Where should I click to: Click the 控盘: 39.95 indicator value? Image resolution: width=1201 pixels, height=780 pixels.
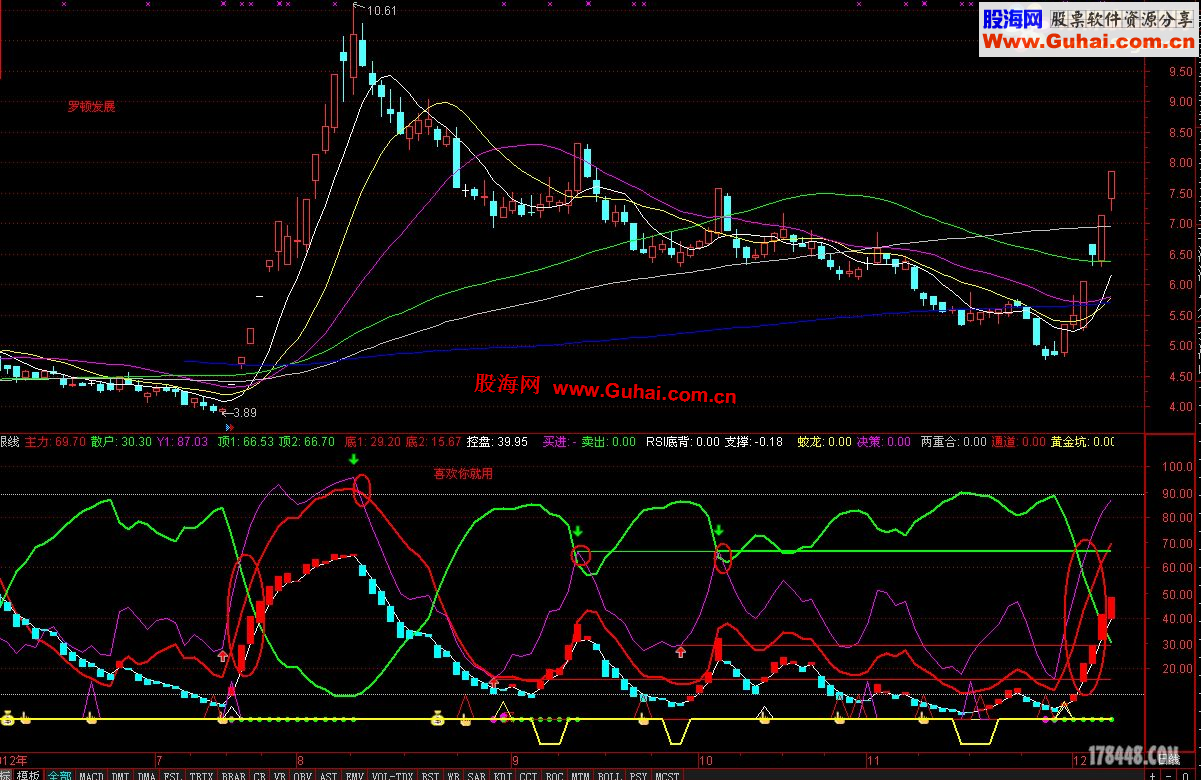click(497, 441)
